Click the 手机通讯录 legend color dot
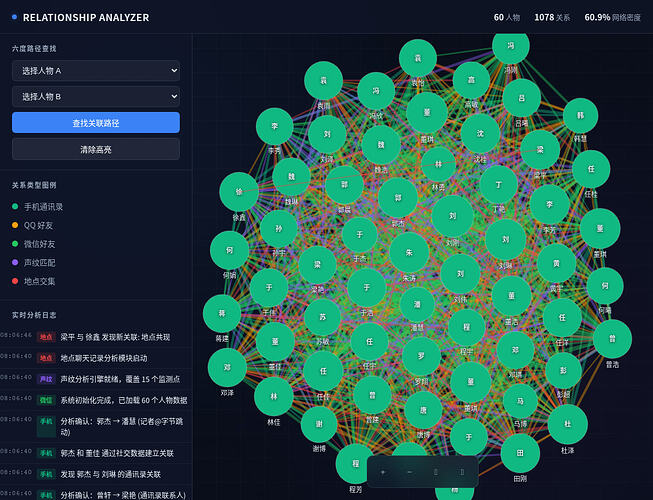The height and width of the screenshot is (500, 653). [x=15, y=206]
